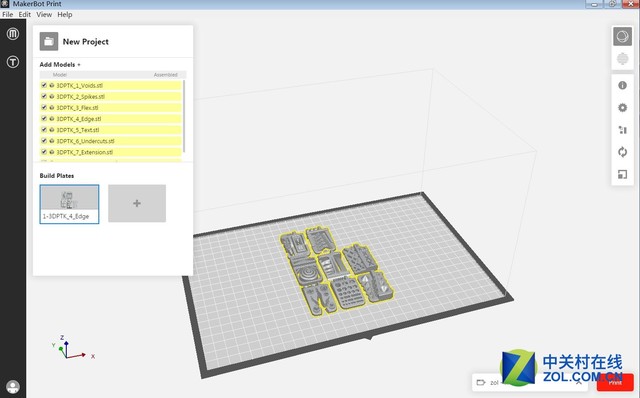This screenshot has height=398, width=640.
Task: Click Add Models +
Action: point(60,64)
